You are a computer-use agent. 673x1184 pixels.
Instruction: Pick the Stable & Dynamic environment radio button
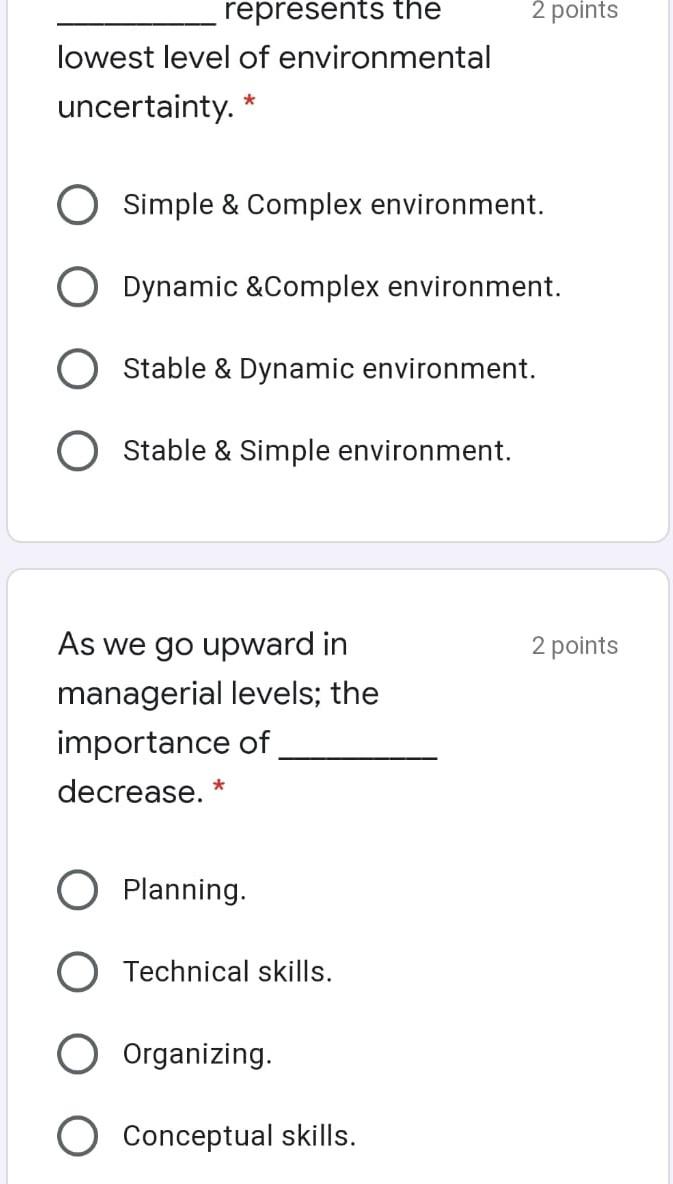coord(77,369)
